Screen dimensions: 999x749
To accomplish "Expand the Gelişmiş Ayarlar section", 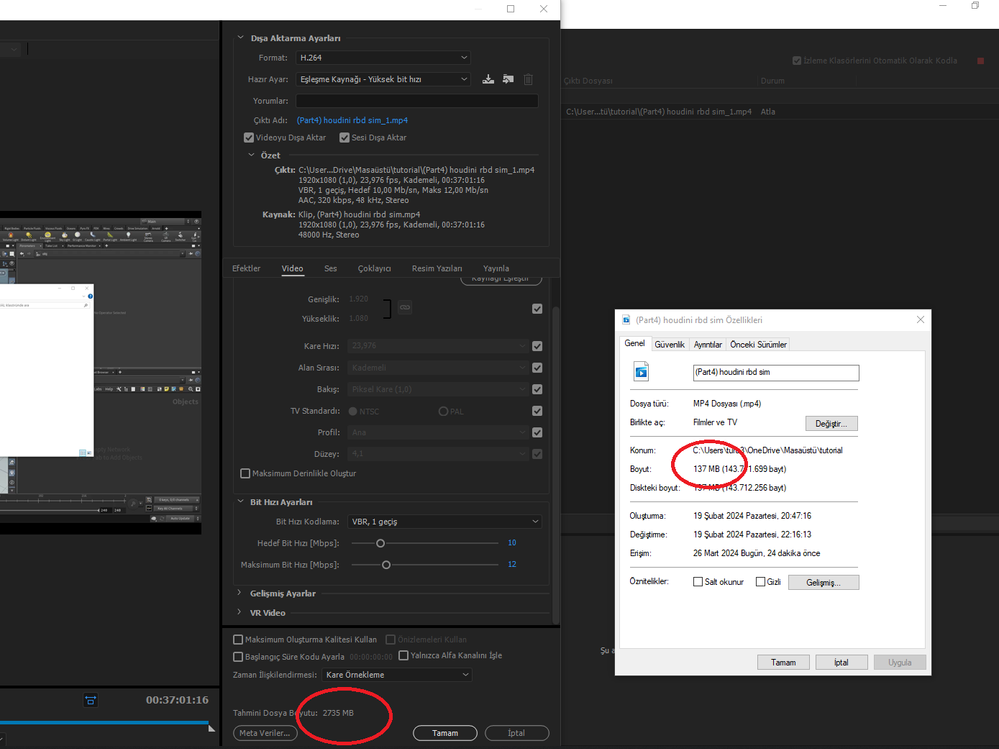I will (240, 593).
